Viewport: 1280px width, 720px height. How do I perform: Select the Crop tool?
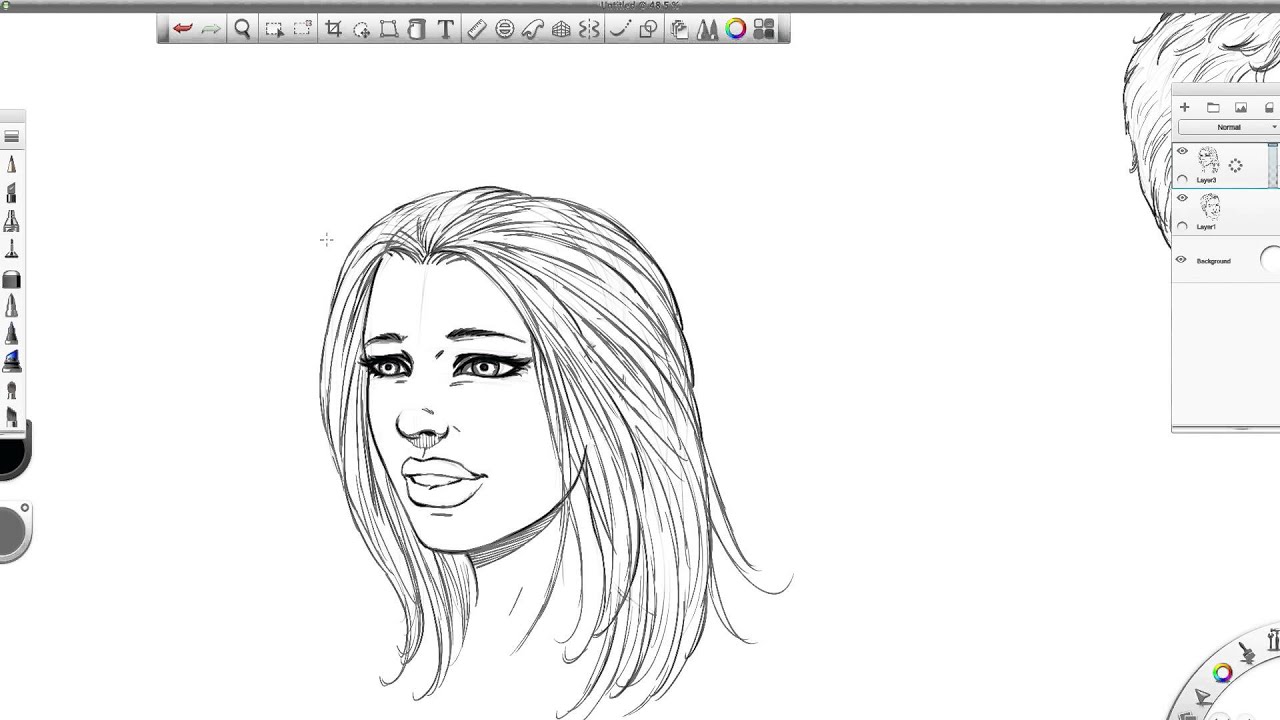pos(334,29)
